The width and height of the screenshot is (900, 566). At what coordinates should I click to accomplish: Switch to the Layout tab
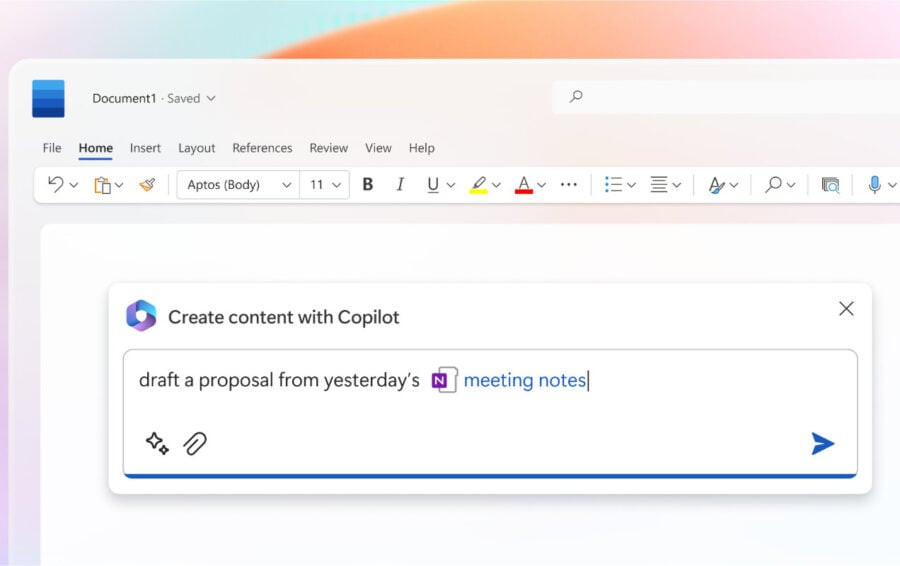point(196,148)
